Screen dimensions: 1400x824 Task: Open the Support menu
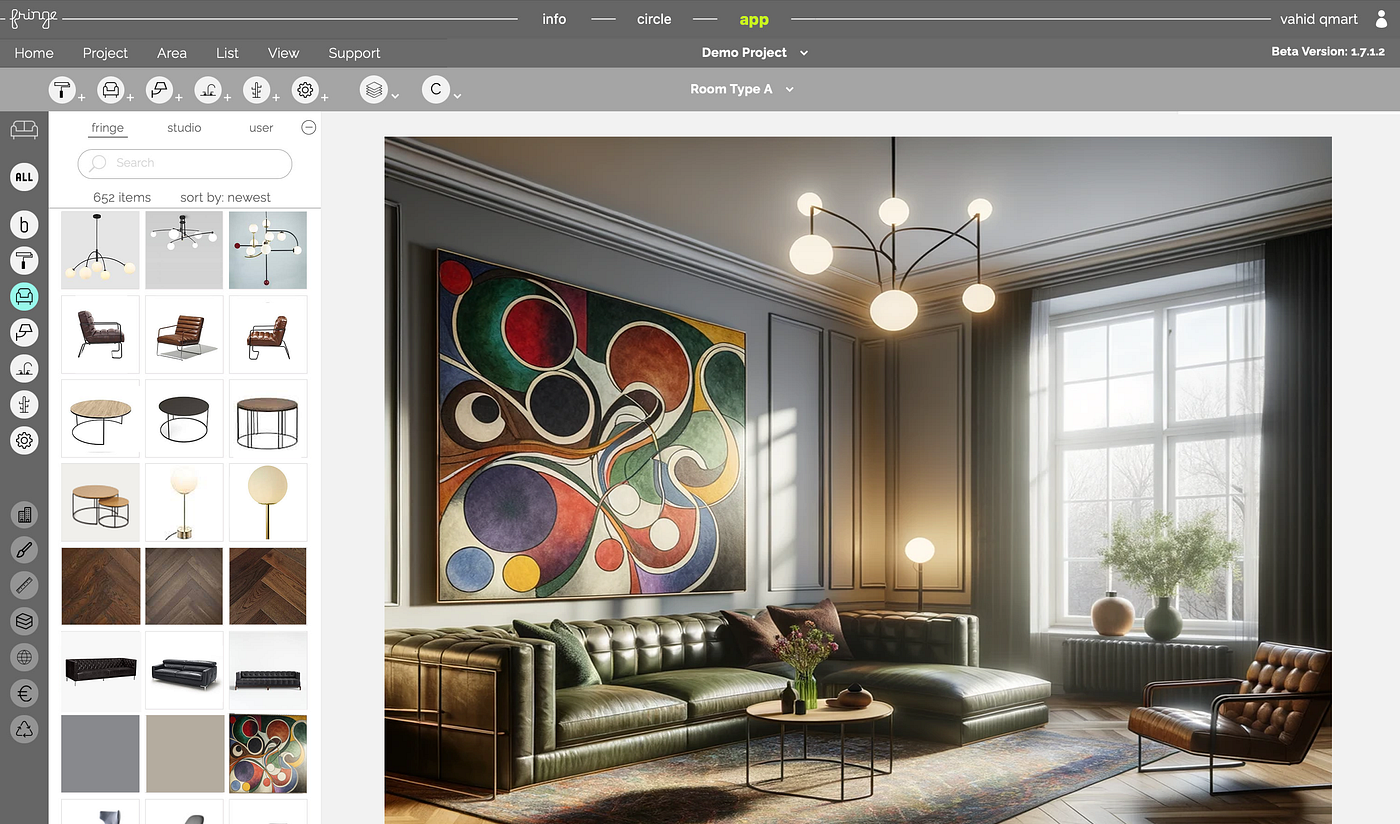pos(354,53)
